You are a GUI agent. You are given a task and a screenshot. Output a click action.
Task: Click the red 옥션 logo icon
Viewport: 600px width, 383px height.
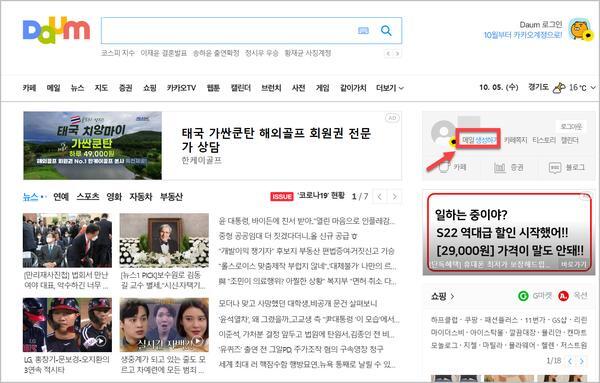(563, 296)
